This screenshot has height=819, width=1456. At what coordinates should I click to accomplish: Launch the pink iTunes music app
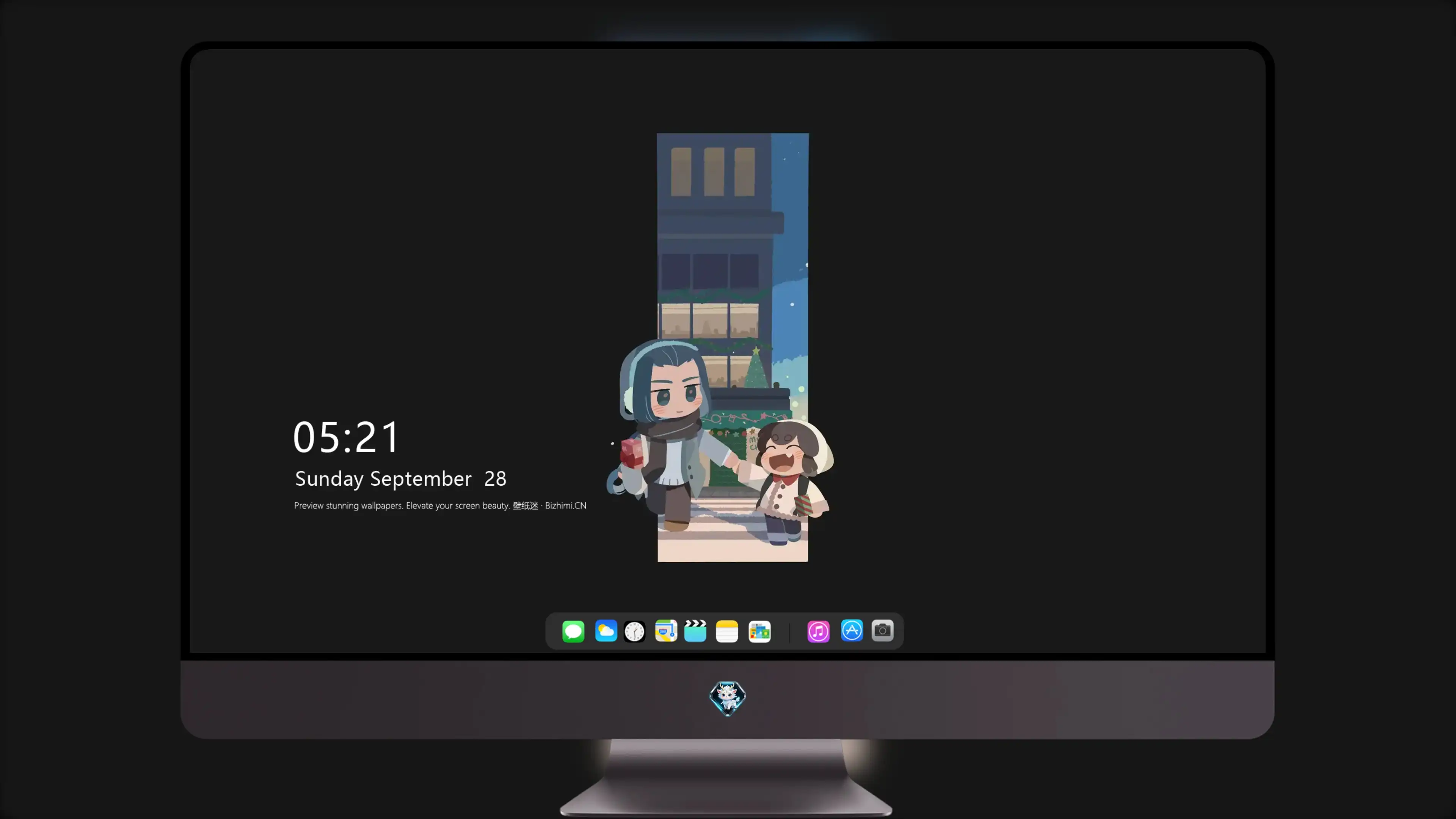pos(819,631)
